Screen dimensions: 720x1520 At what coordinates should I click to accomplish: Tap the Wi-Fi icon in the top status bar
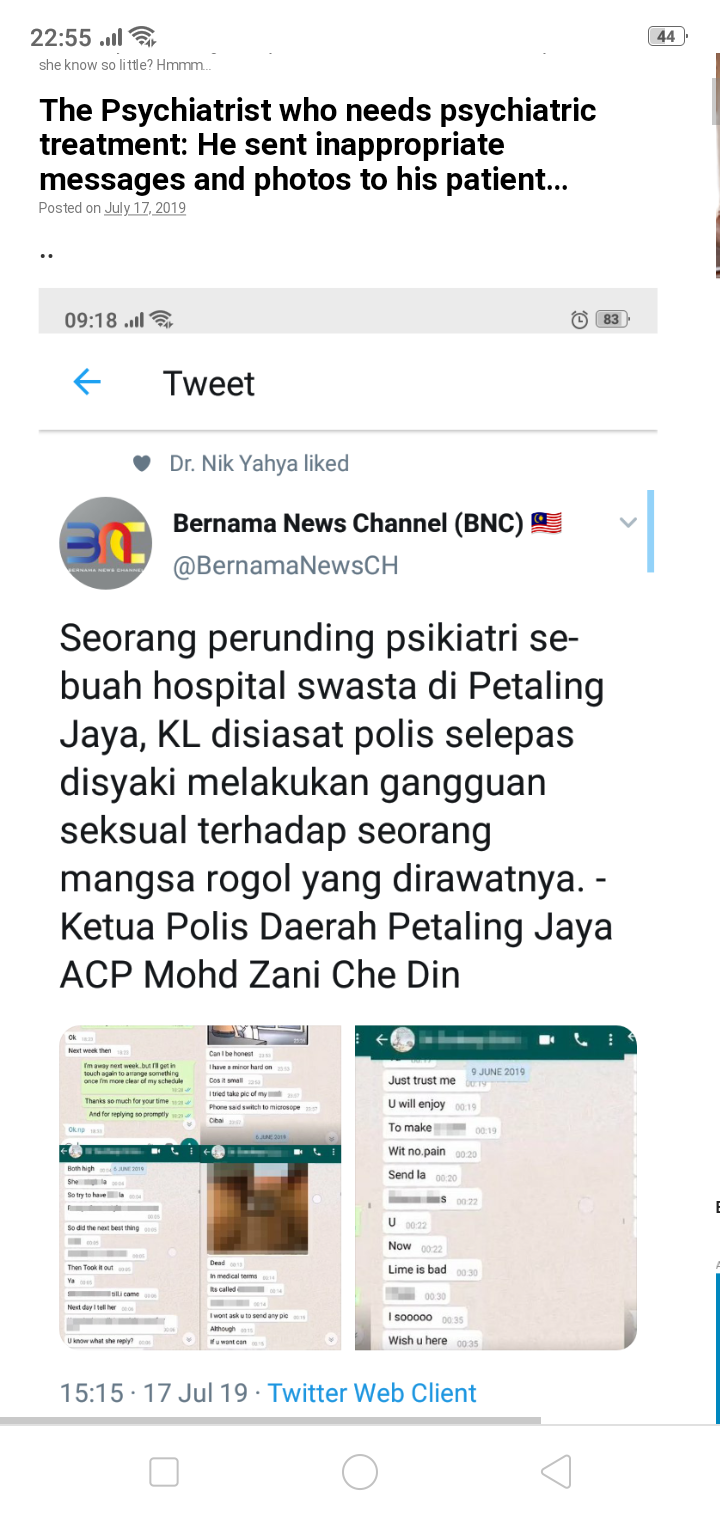click(x=143, y=37)
